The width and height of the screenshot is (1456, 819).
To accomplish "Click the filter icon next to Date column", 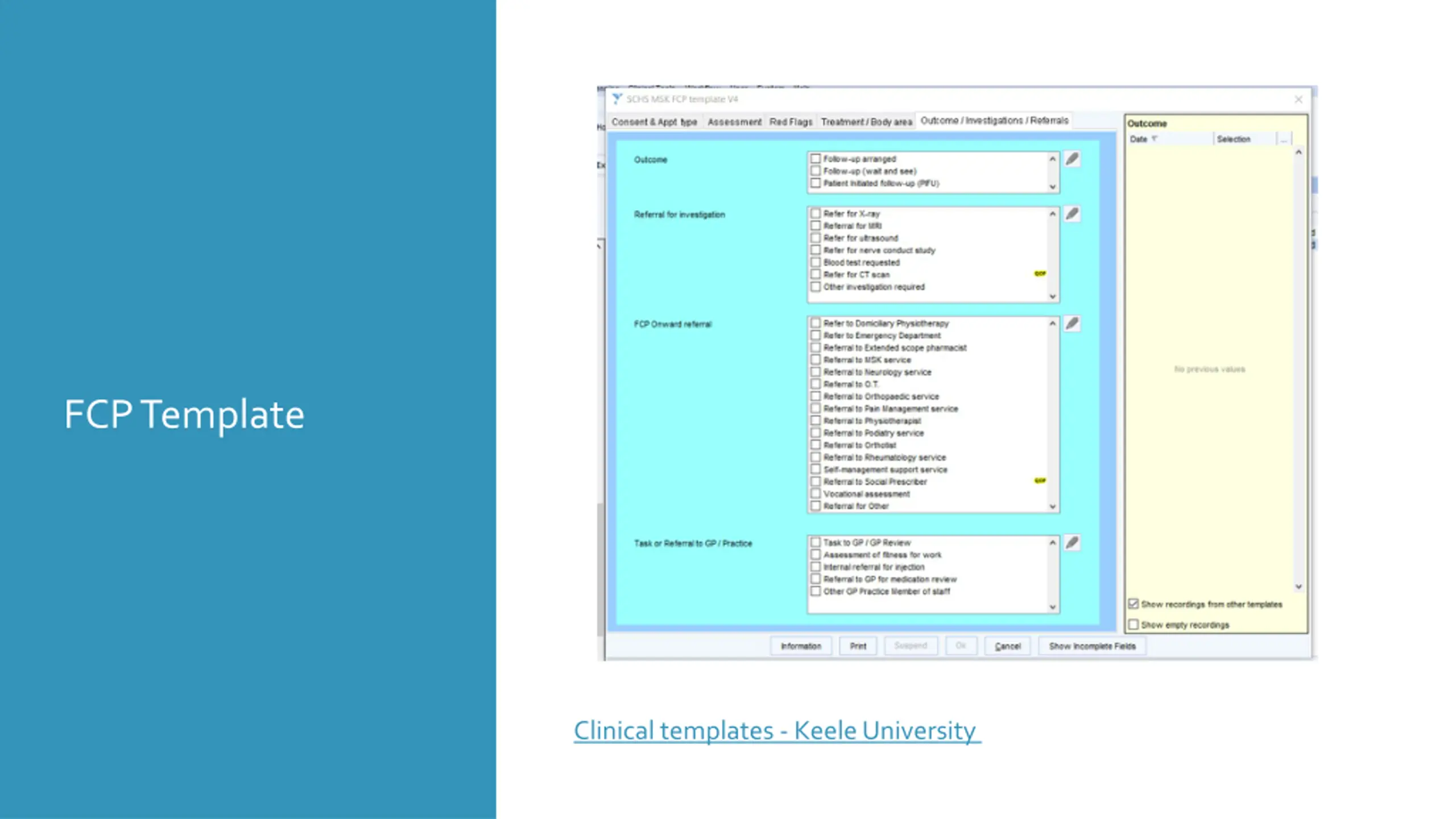I will pos(1155,139).
